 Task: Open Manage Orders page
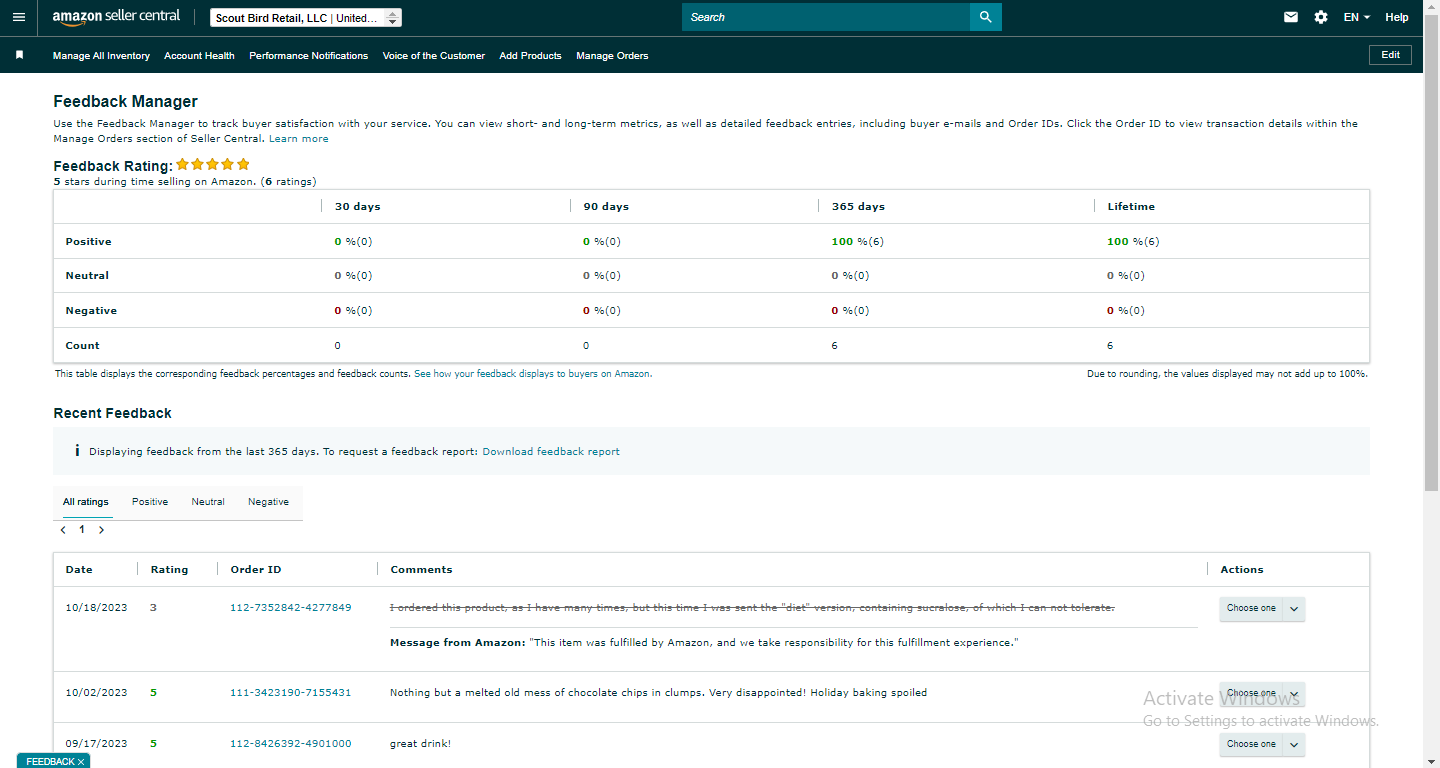[612, 56]
